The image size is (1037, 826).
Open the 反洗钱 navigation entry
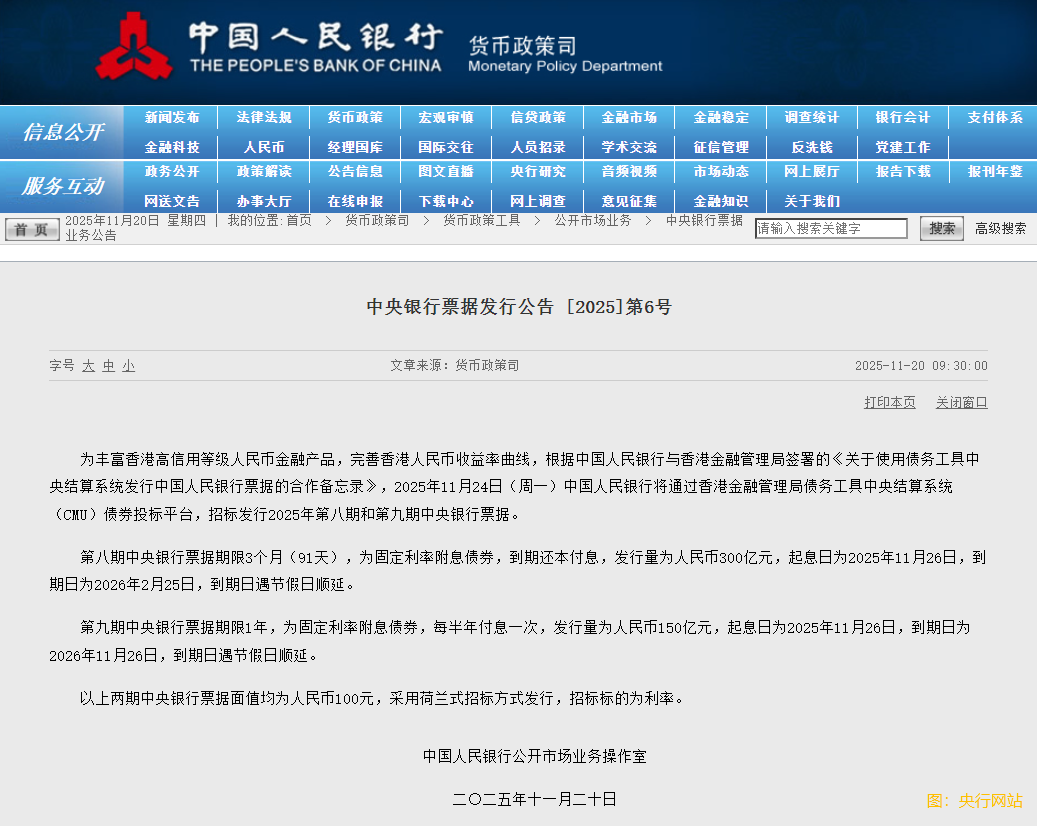(811, 146)
